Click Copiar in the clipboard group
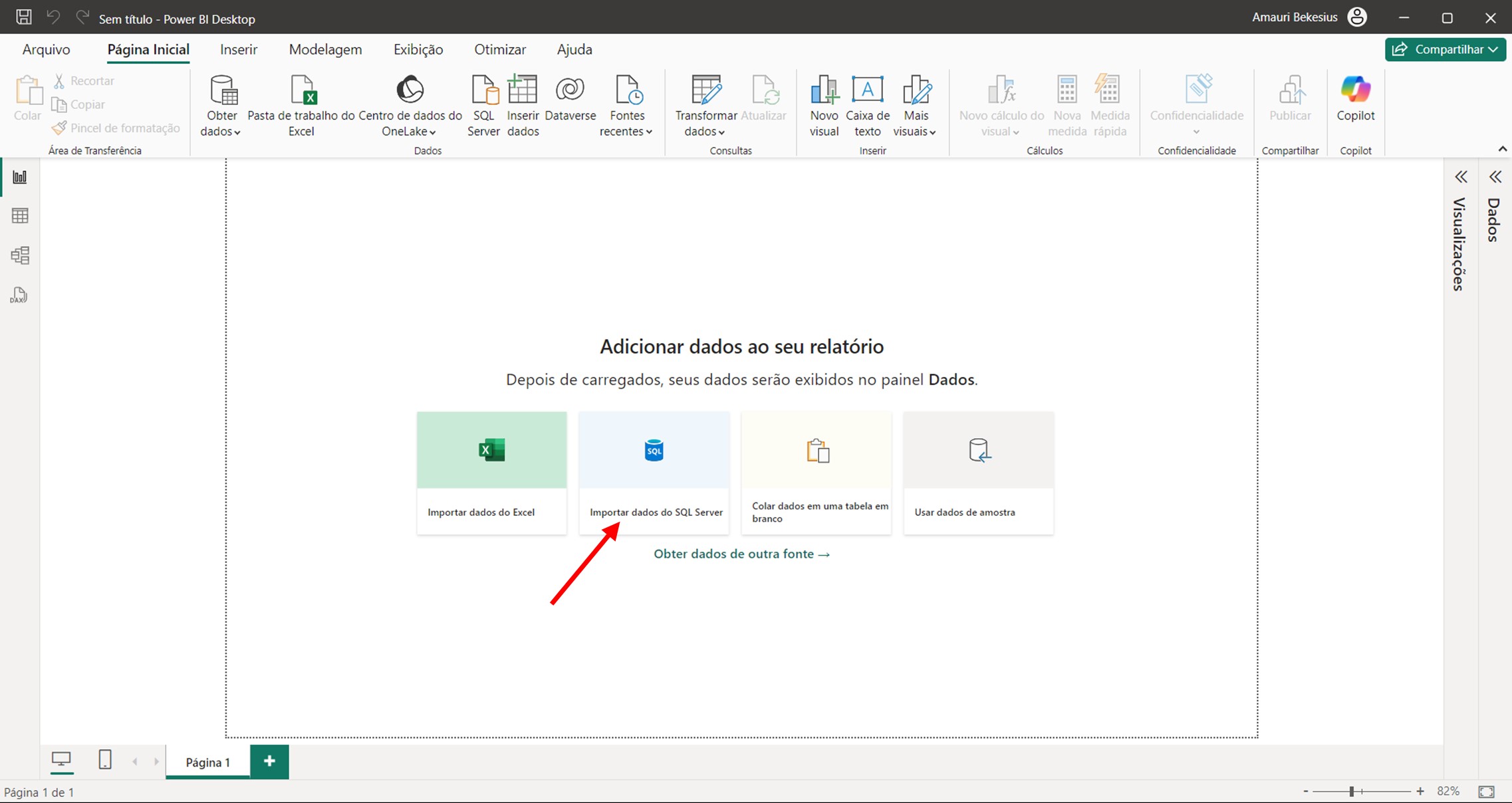Image resolution: width=1512 pixels, height=803 pixels. pos(78,105)
